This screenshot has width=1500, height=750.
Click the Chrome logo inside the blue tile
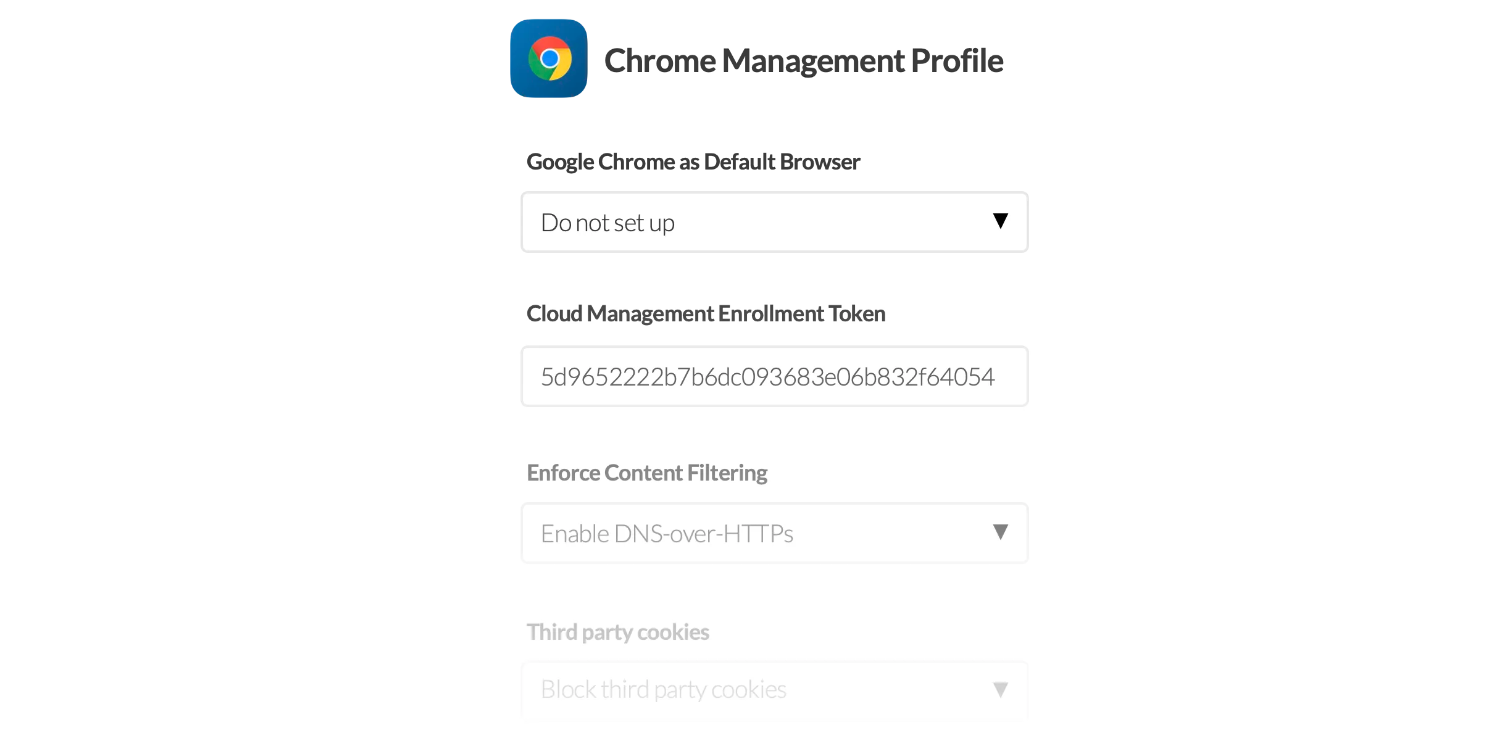coord(549,58)
